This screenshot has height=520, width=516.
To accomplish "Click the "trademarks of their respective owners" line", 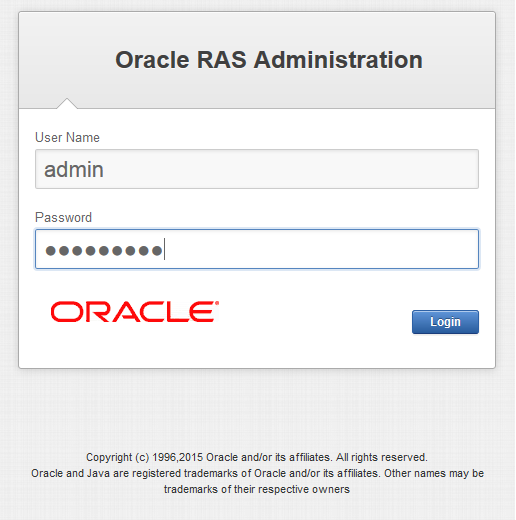I will (x=257, y=489).
